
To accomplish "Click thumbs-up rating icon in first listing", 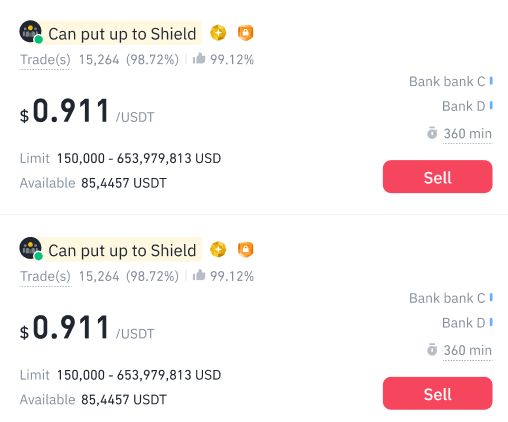I will (199, 58).
